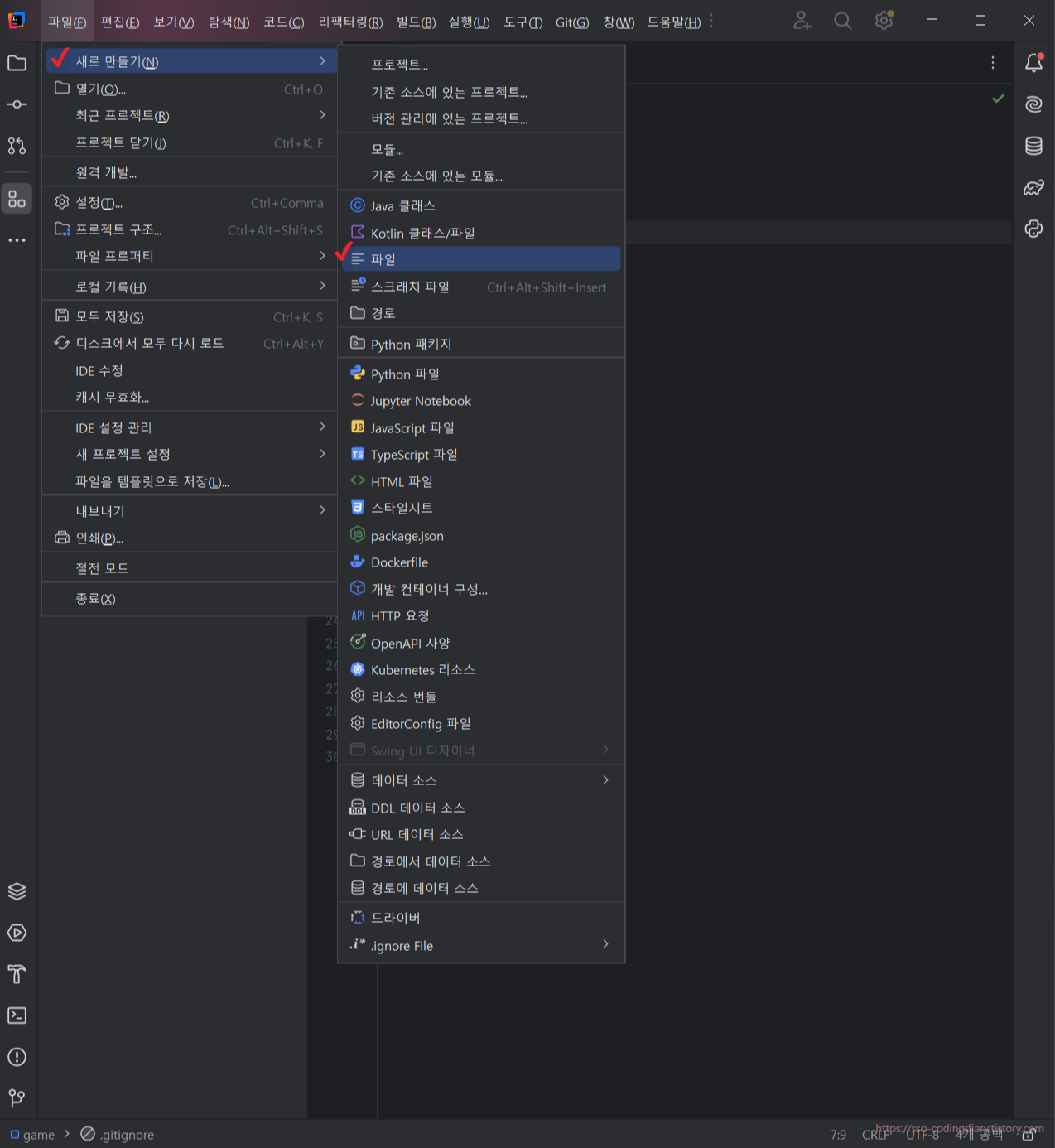Open the Notifications bell icon
1055x1148 pixels.
tap(1034, 63)
